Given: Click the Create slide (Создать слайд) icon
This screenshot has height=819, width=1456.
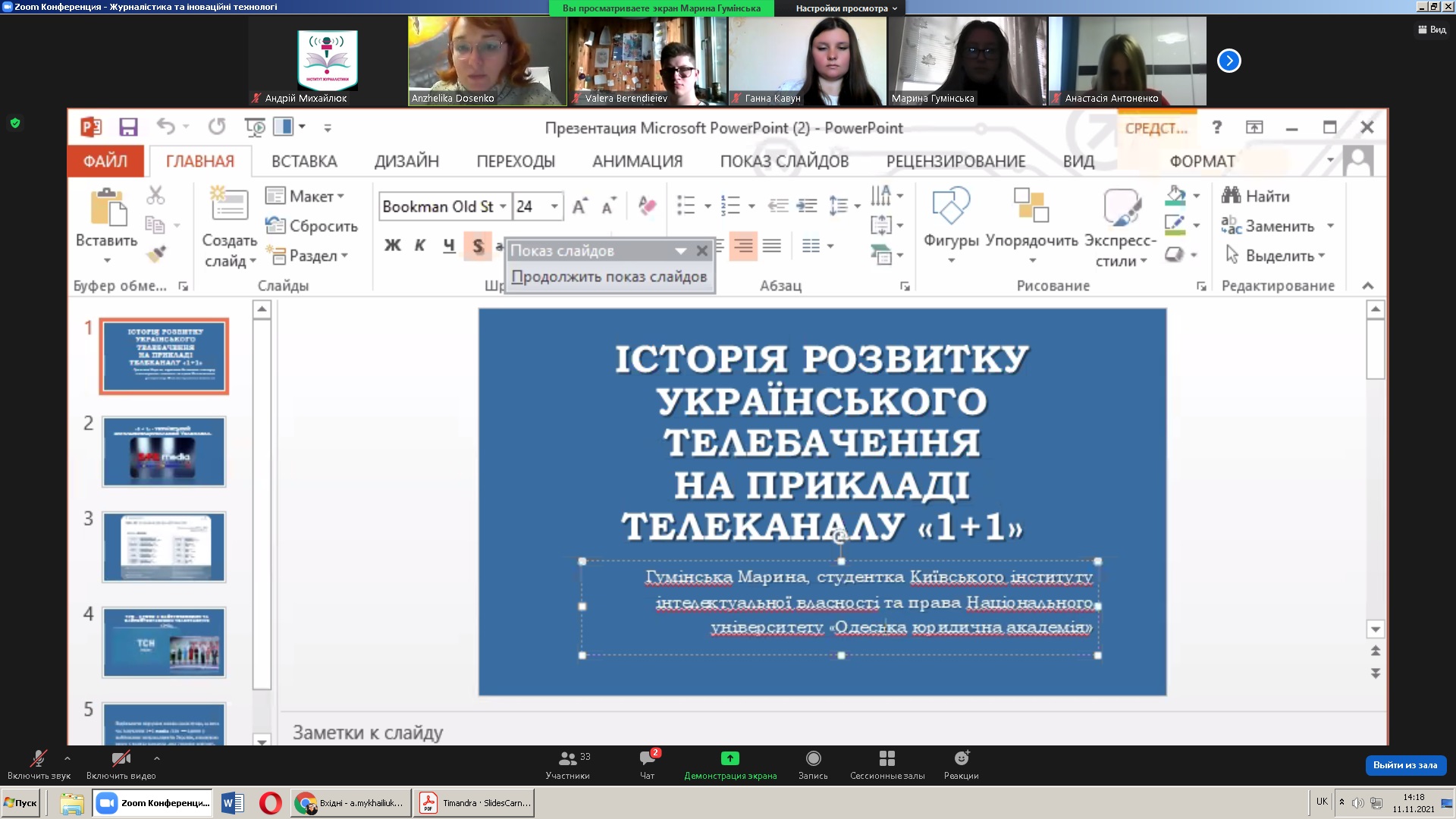Looking at the screenshot, I should (229, 206).
